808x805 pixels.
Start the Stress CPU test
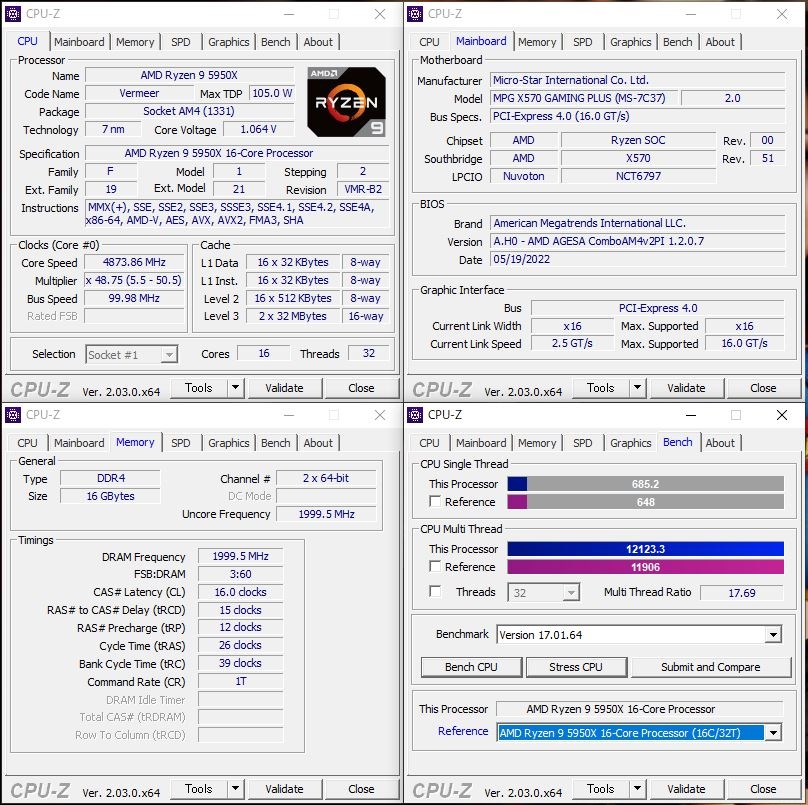coord(576,667)
